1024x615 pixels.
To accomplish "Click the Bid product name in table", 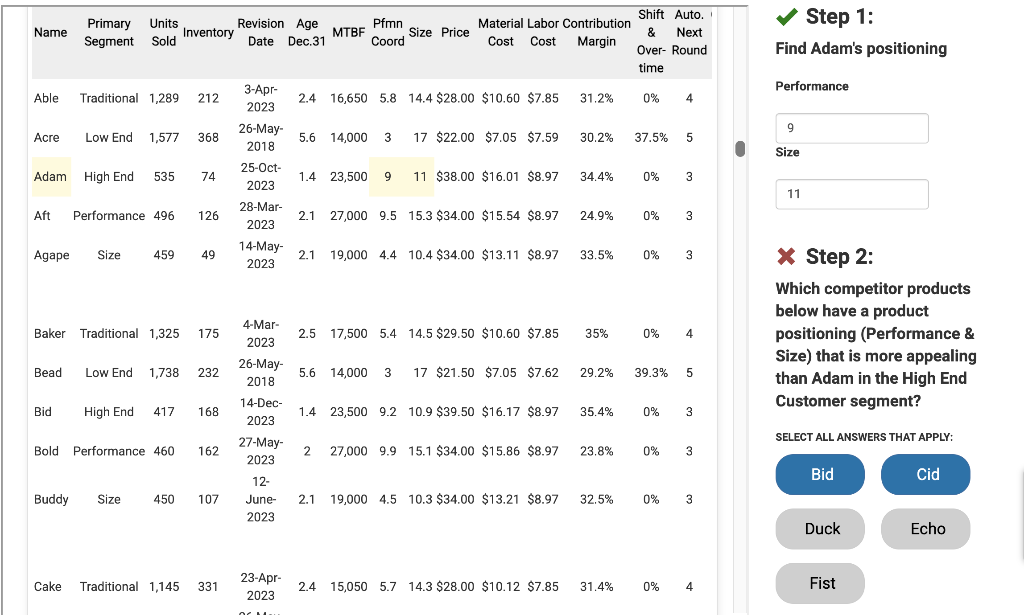I will 42,412.
